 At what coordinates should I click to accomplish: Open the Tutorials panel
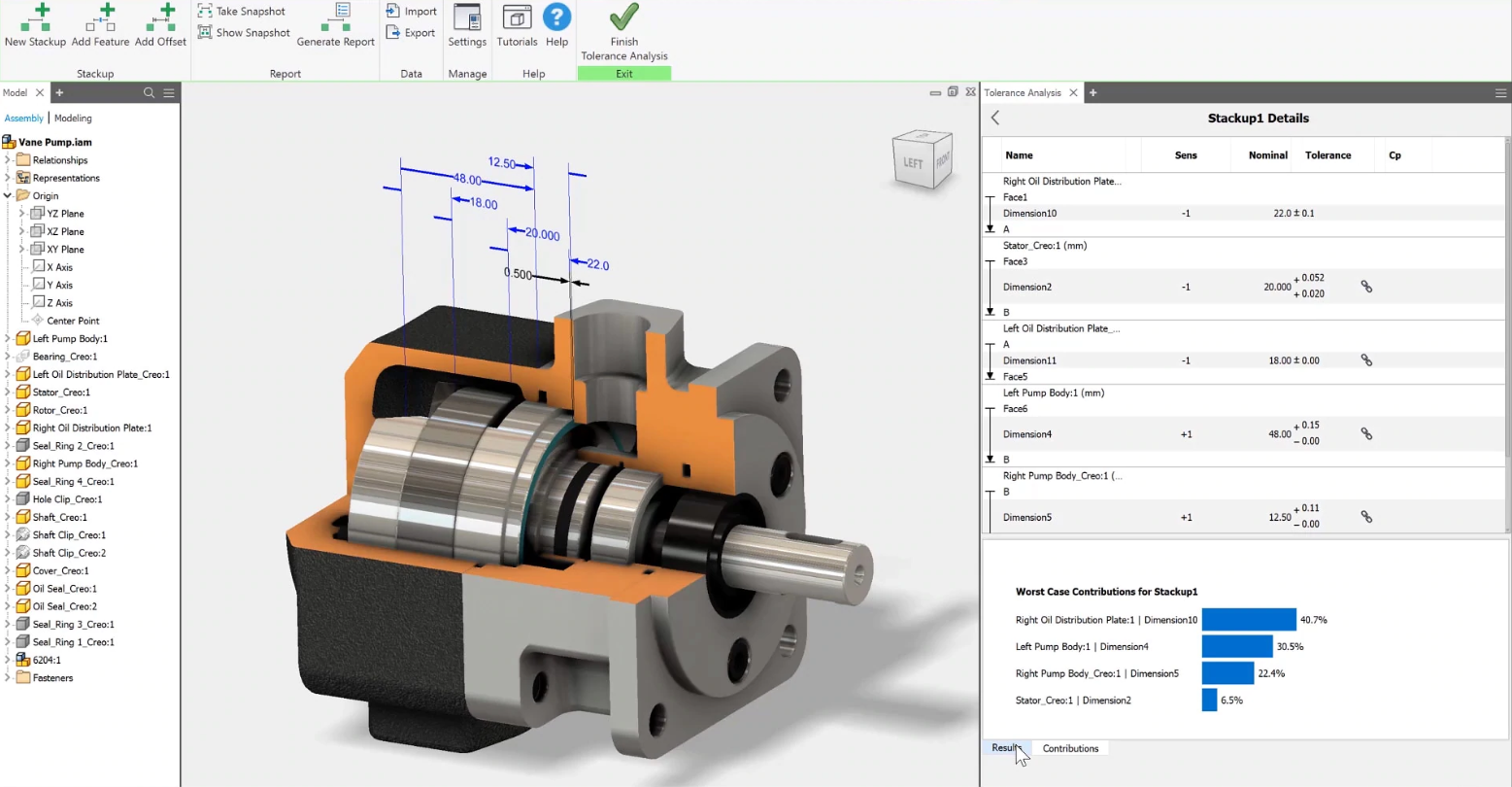[517, 26]
